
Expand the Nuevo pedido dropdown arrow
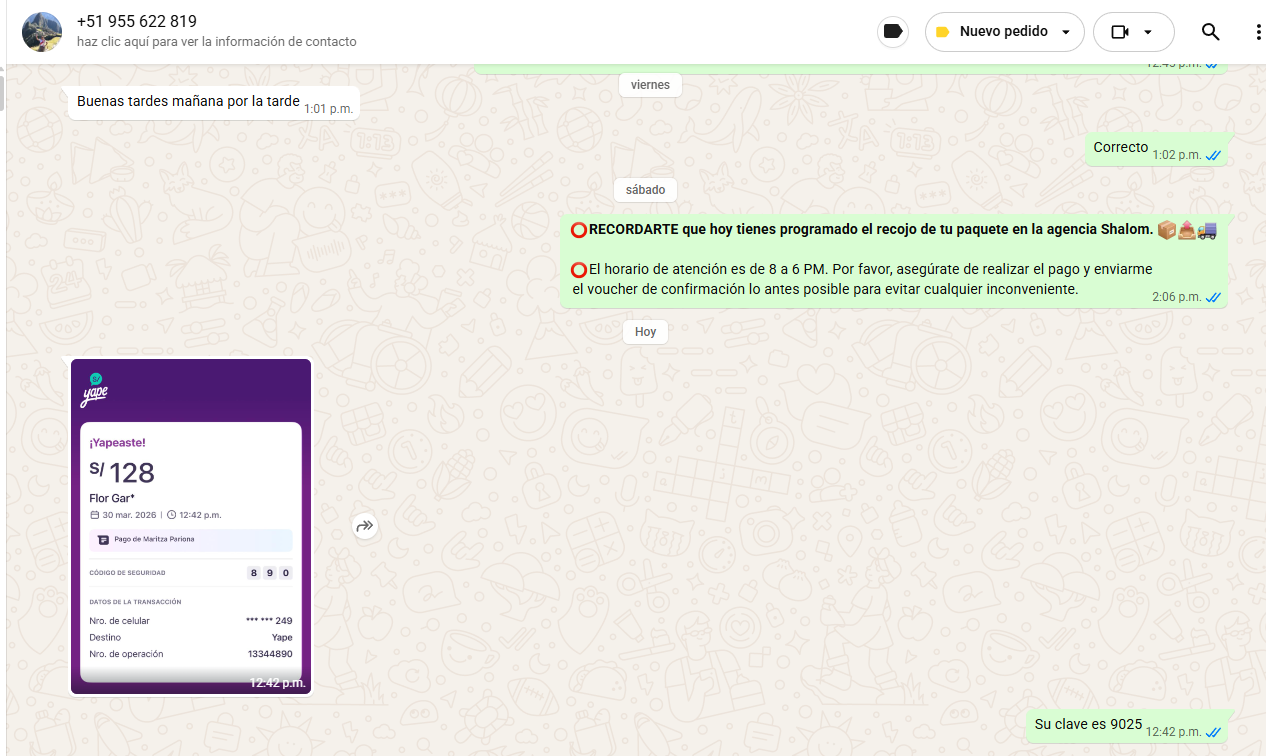point(1066,32)
